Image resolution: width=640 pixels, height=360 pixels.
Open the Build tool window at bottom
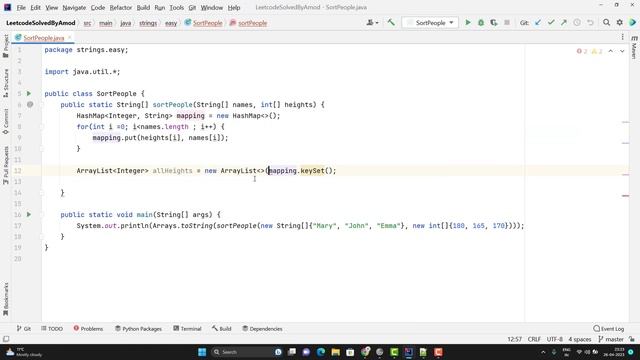tap(222, 329)
